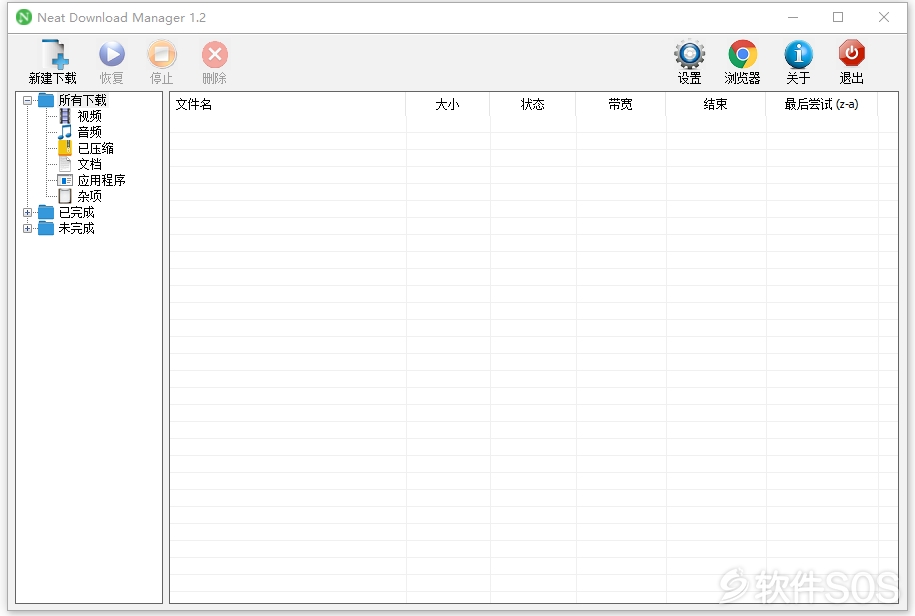Sort by 文件名 column header
The width and height of the screenshot is (915, 616).
point(288,104)
